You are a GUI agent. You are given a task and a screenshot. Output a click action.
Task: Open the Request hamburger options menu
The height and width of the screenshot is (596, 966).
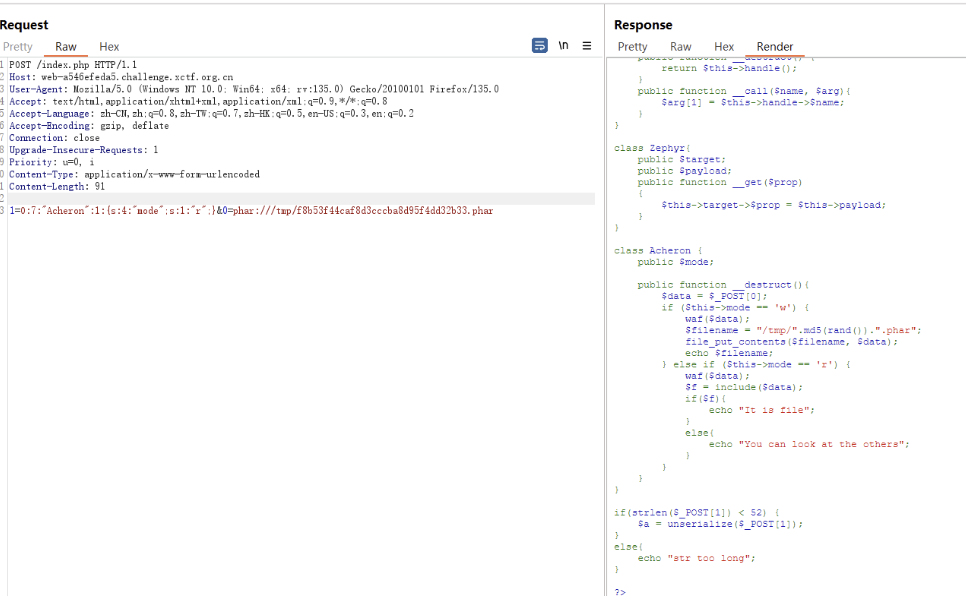pyautogui.click(x=587, y=46)
